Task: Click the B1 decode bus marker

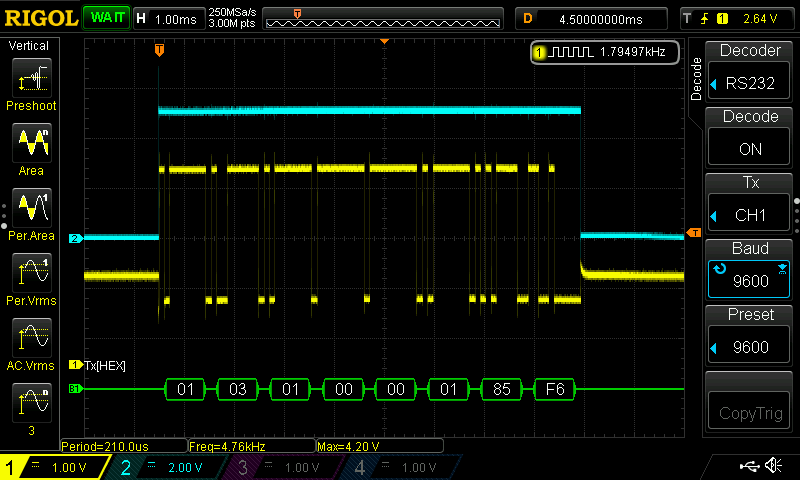Action: click(75, 389)
